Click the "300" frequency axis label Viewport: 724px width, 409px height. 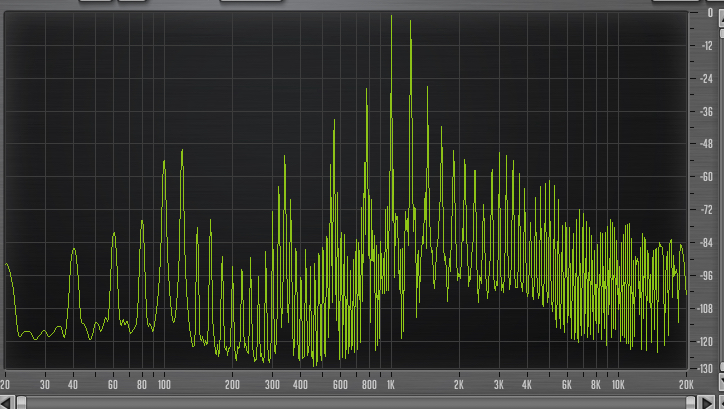(272, 385)
